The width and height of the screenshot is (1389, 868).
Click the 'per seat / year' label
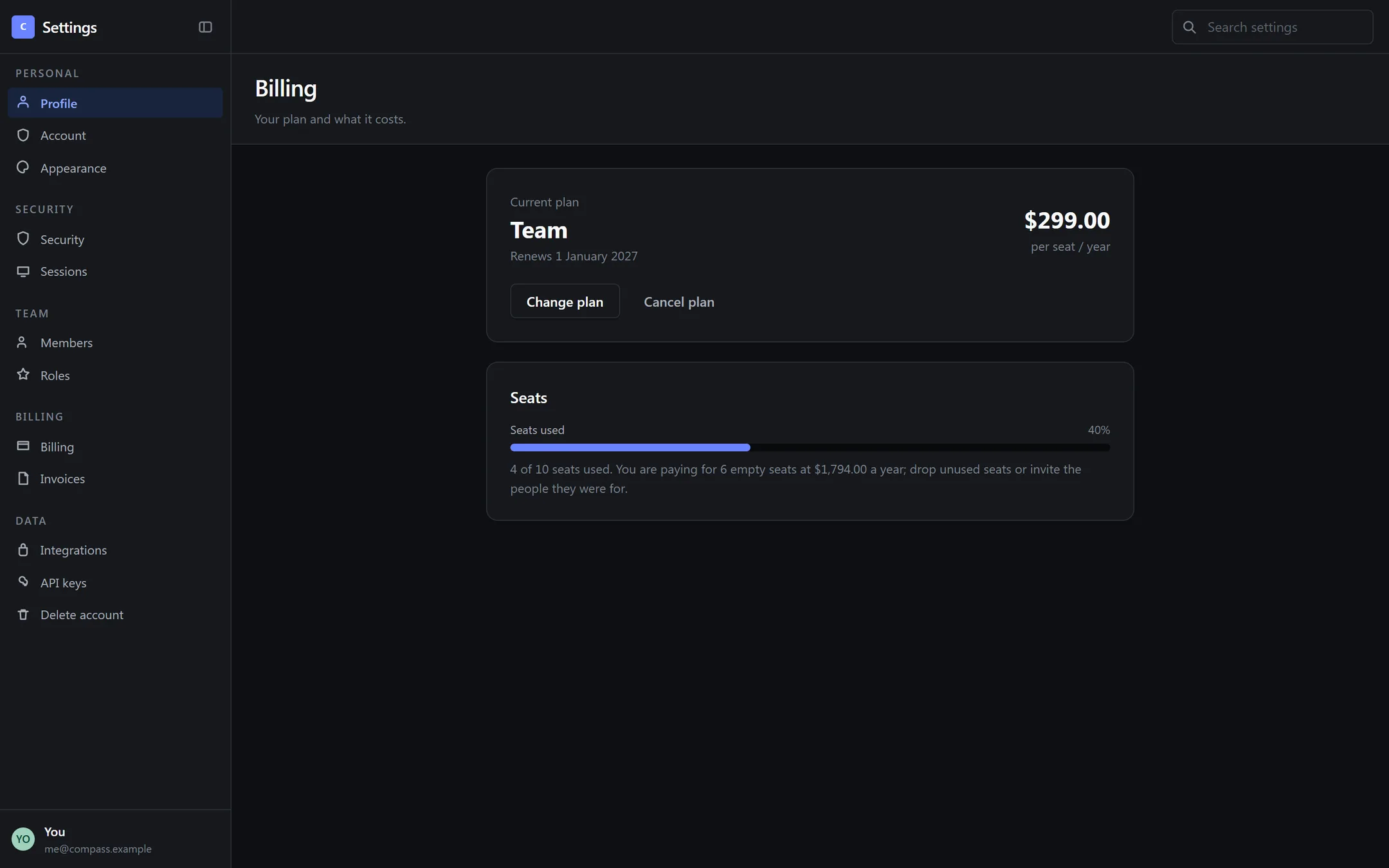point(1070,246)
